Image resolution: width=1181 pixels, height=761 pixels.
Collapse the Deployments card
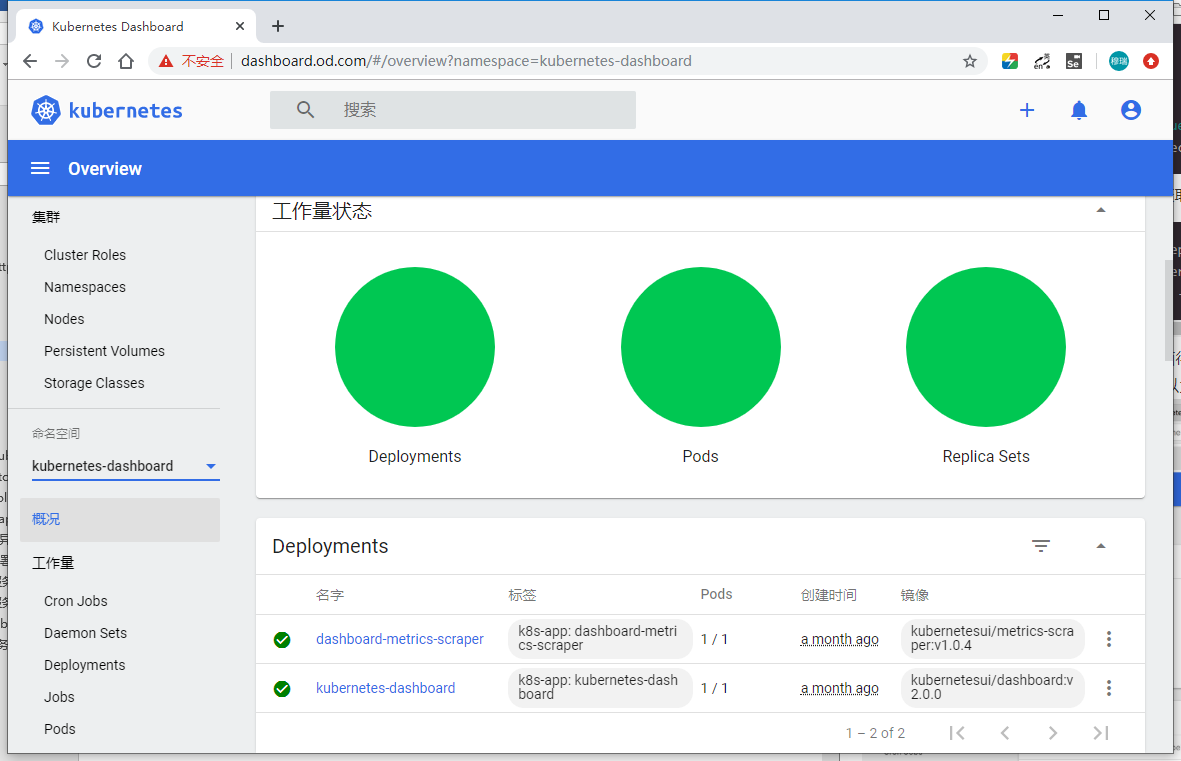pos(1100,546)
